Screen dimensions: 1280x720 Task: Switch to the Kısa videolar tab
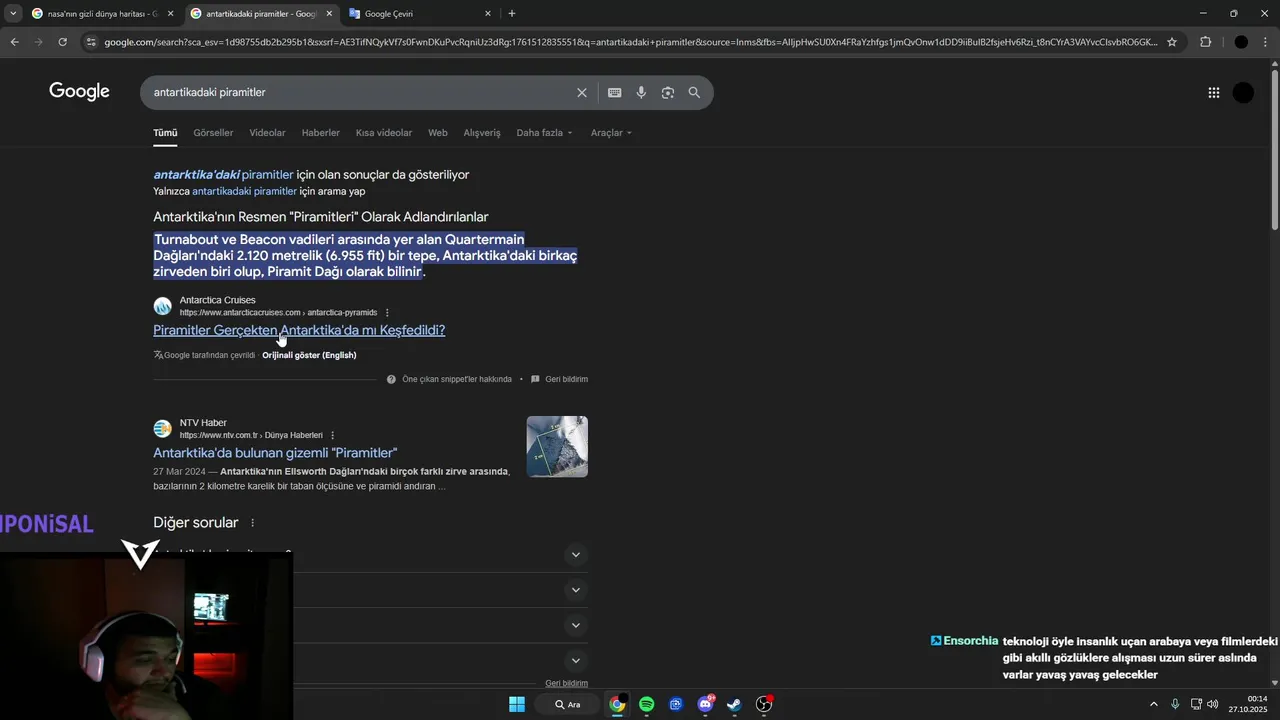[384, 133]
